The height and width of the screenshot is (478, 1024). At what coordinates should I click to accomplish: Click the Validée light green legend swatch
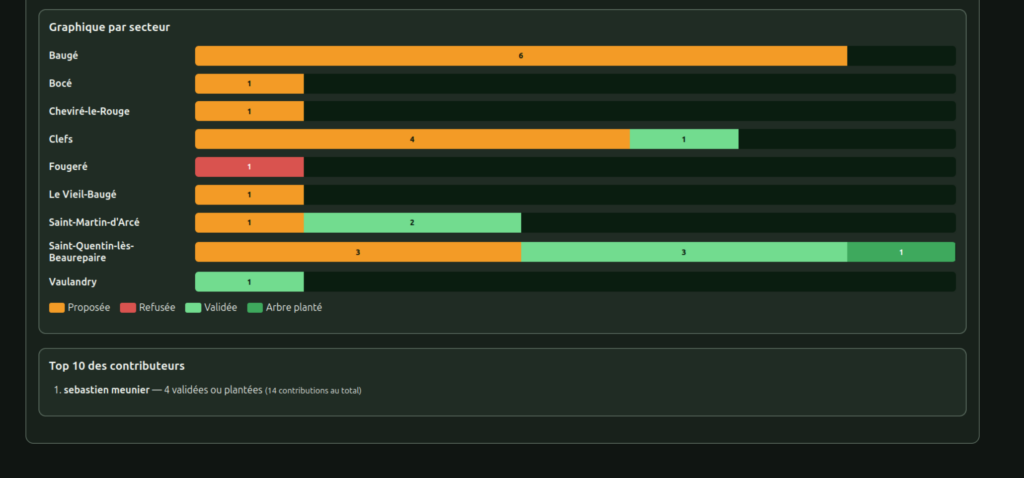pos(193,308)
